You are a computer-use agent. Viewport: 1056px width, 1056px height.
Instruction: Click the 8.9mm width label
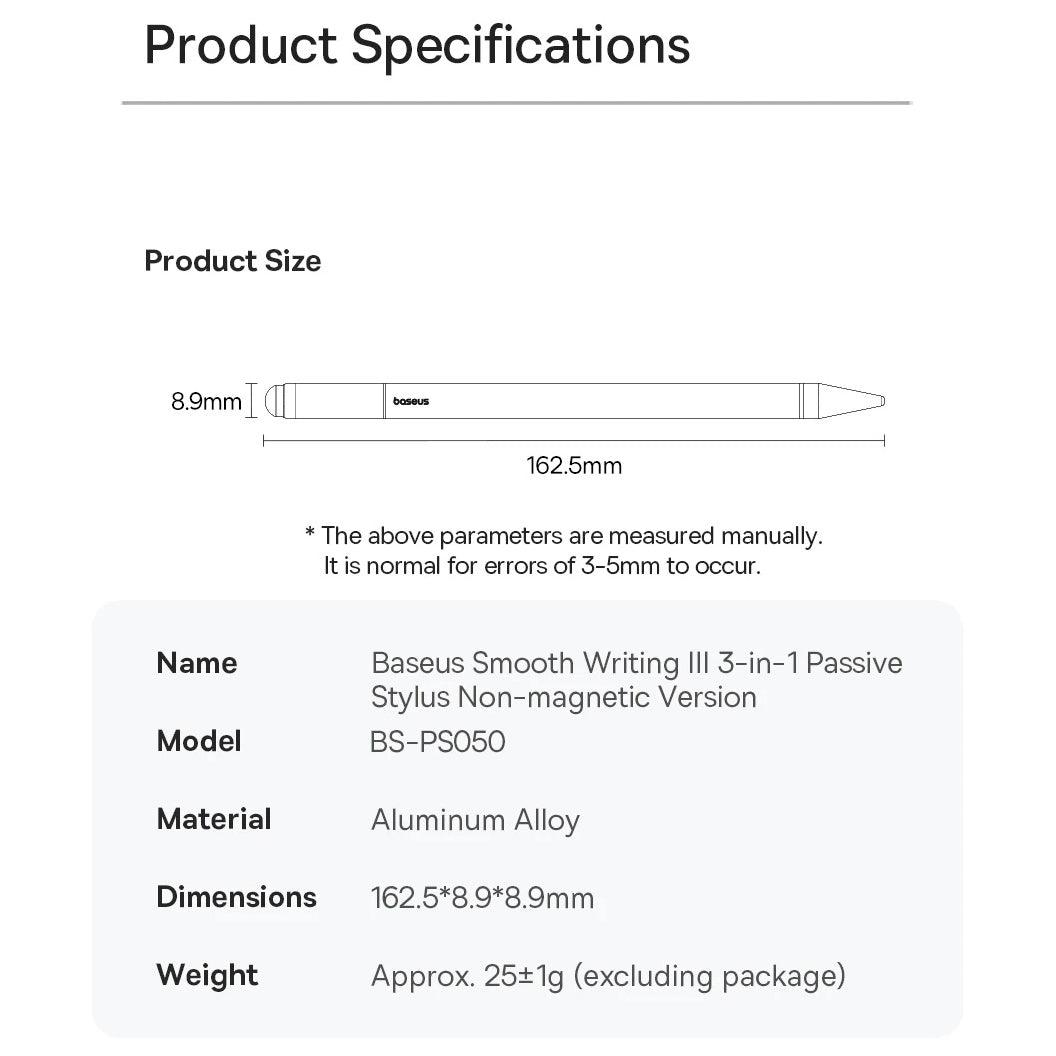206,402
